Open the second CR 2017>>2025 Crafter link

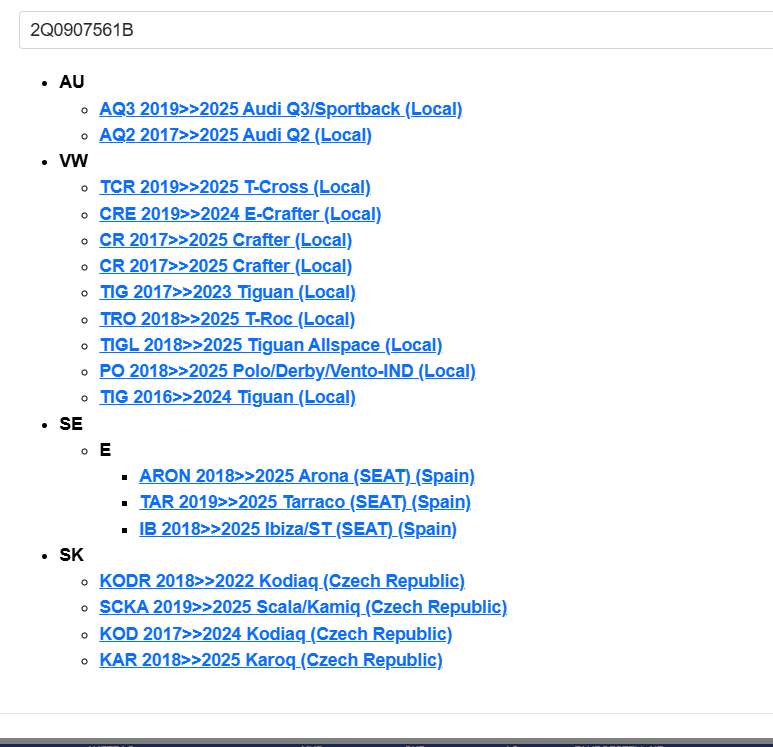point(225,266)
